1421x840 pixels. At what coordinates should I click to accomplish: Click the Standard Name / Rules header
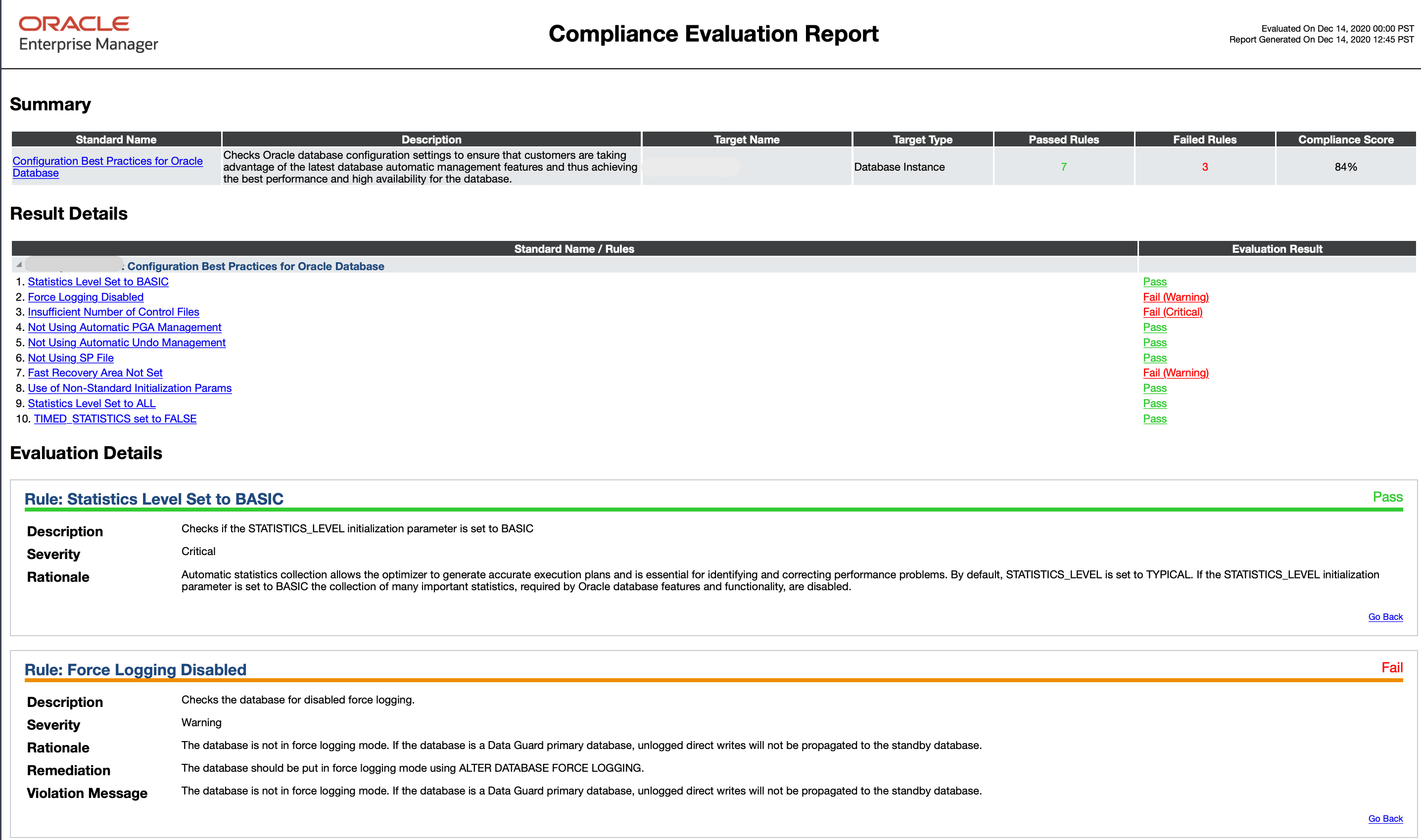coord(574,248)
